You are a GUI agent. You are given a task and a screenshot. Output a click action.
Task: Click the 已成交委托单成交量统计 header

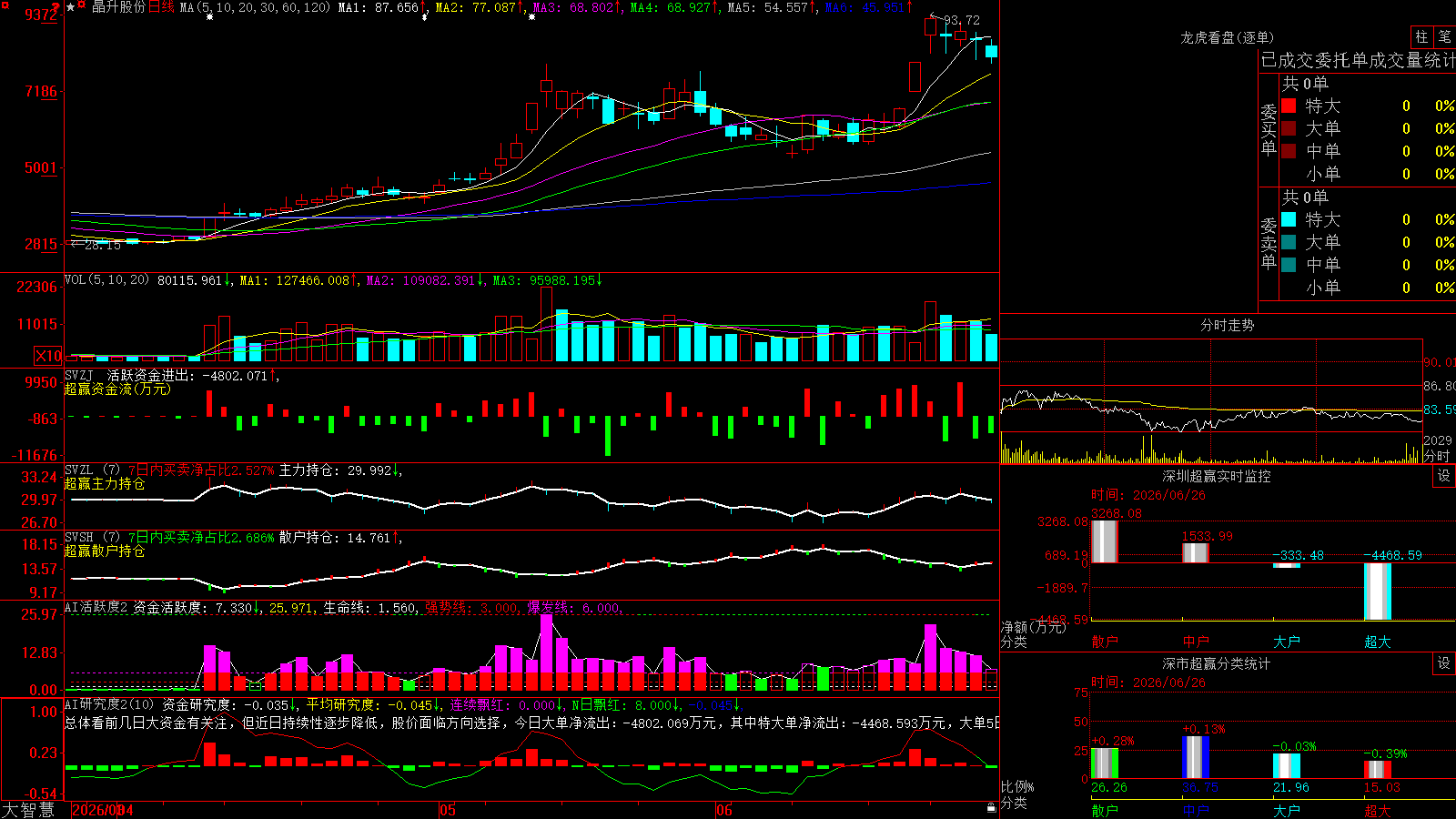[x=1358, y=60]
